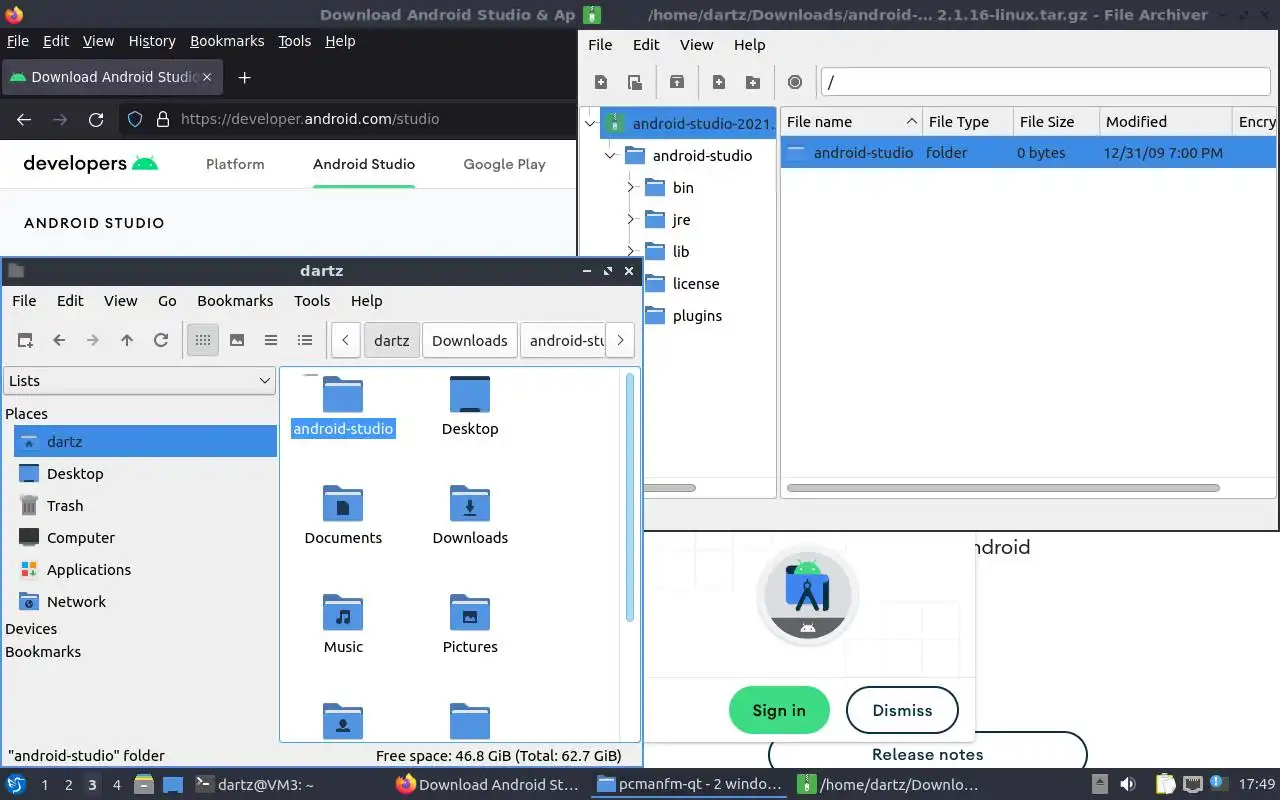Click horizontal scrollbar under archive tree
1280x800 pixels.
(670, 488)
